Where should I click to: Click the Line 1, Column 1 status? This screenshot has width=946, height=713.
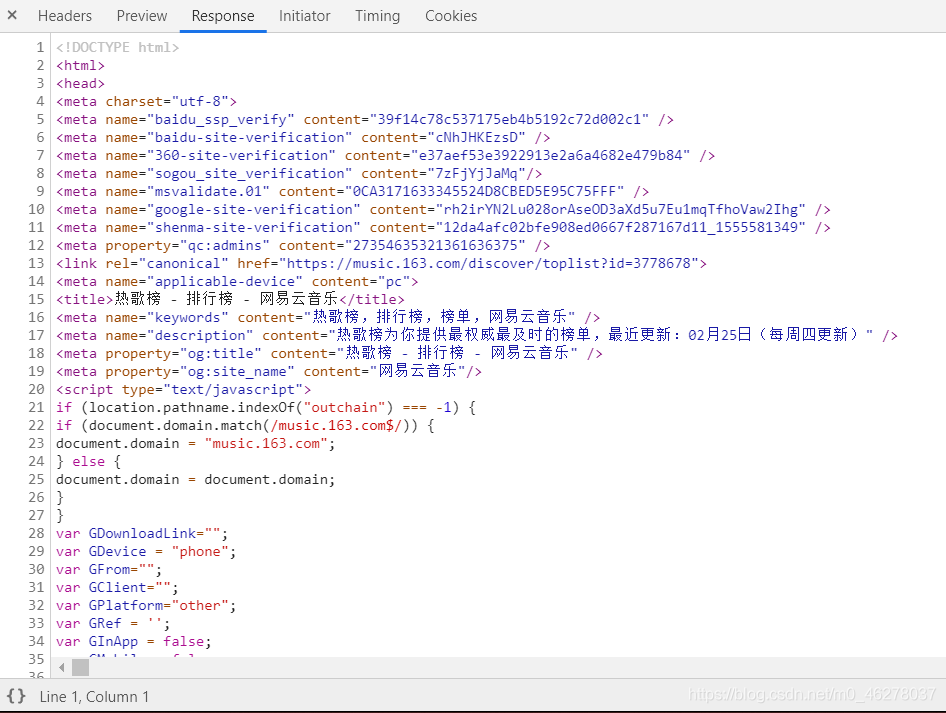(94, 697)
